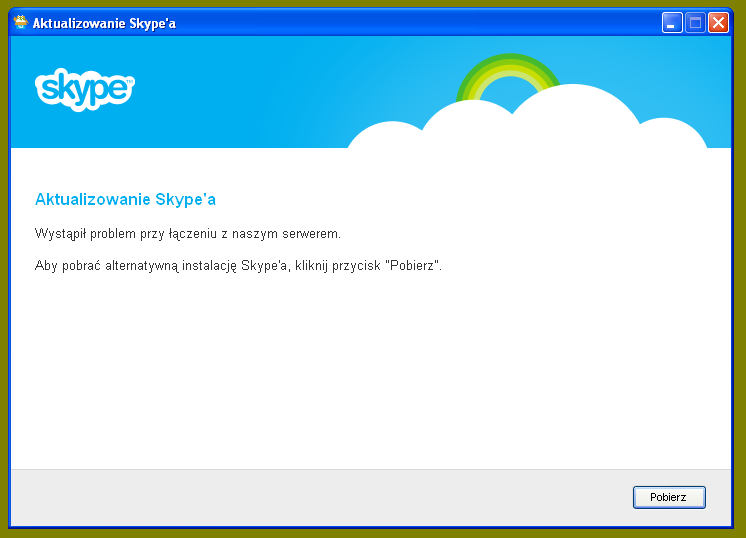Click the sentence starting "Aby pobrać alternatywną instalację"
746x538 pixels.
(x=238, y=265)
